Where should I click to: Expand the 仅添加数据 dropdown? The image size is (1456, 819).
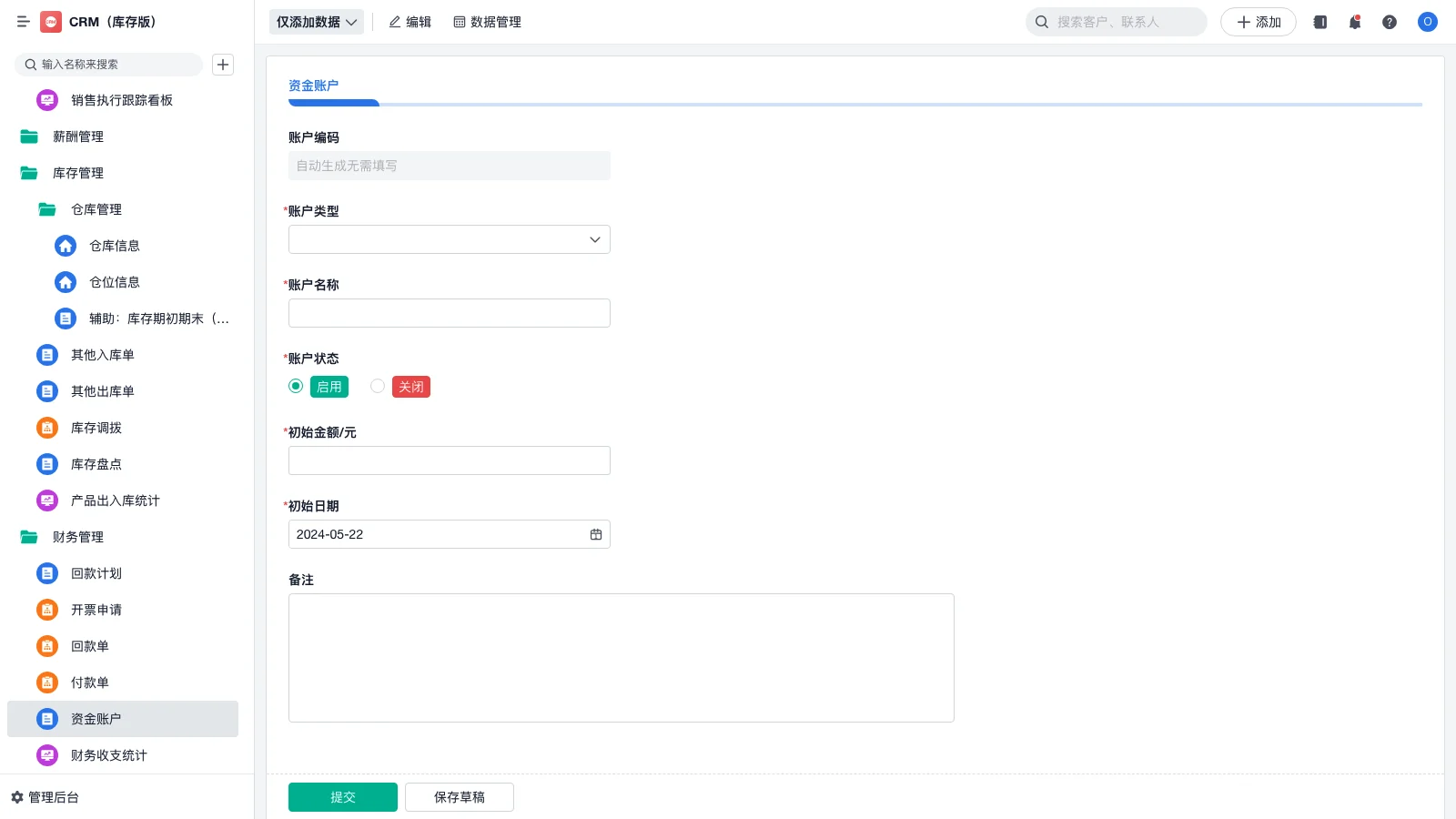point(316,22)
